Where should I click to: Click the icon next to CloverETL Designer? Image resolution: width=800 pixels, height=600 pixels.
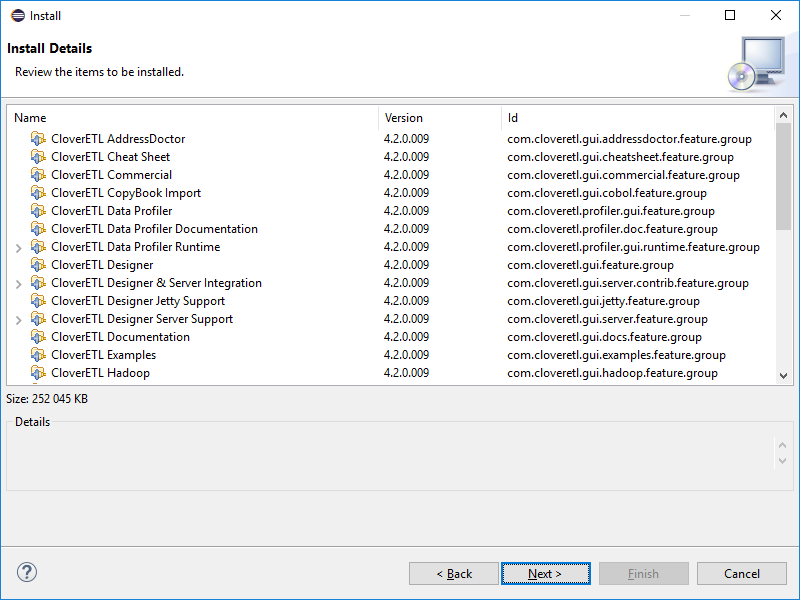[38, 265]
